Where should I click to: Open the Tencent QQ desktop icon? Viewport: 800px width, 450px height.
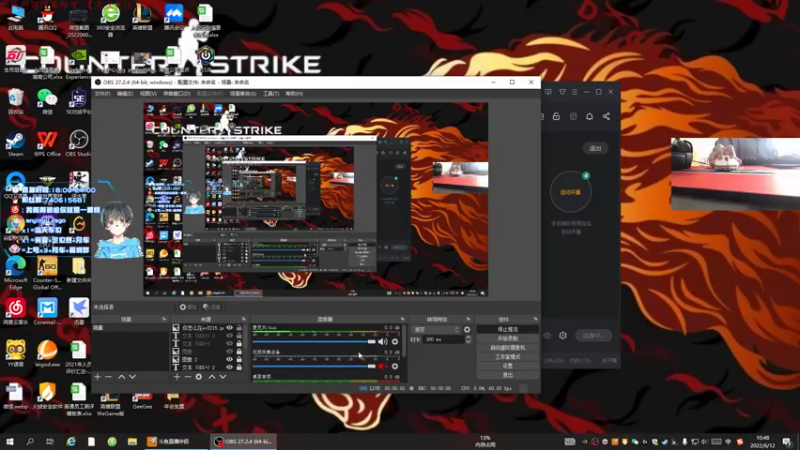[47, 17]
